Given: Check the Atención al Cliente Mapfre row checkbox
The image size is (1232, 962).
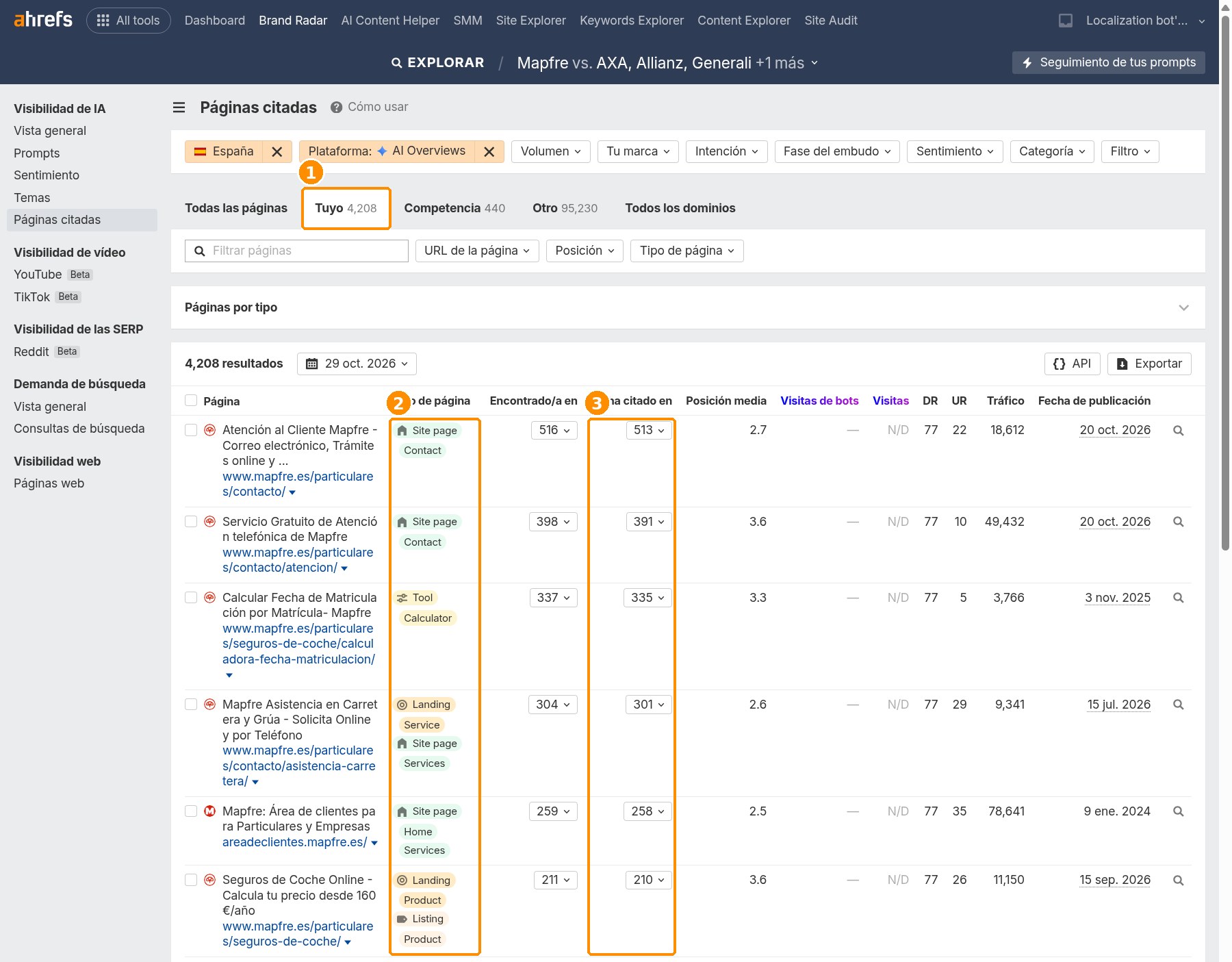Looking at the screenshot, I should pos(191,430).
